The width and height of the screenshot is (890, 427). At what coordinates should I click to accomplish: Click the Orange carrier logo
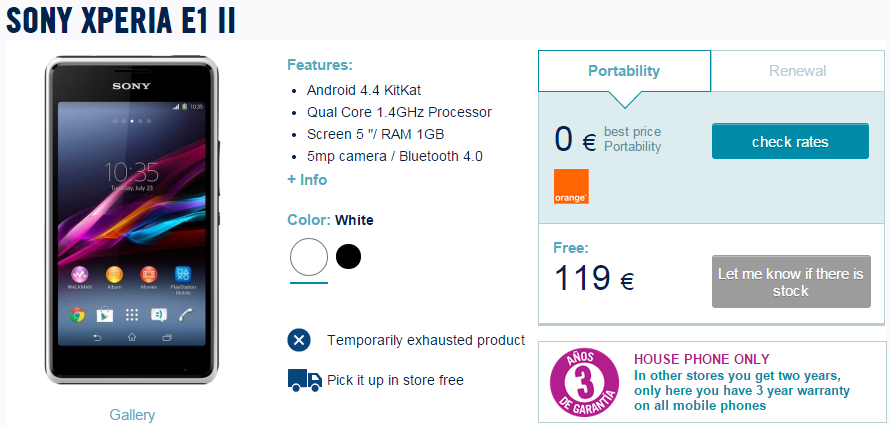tap(571, 186)
